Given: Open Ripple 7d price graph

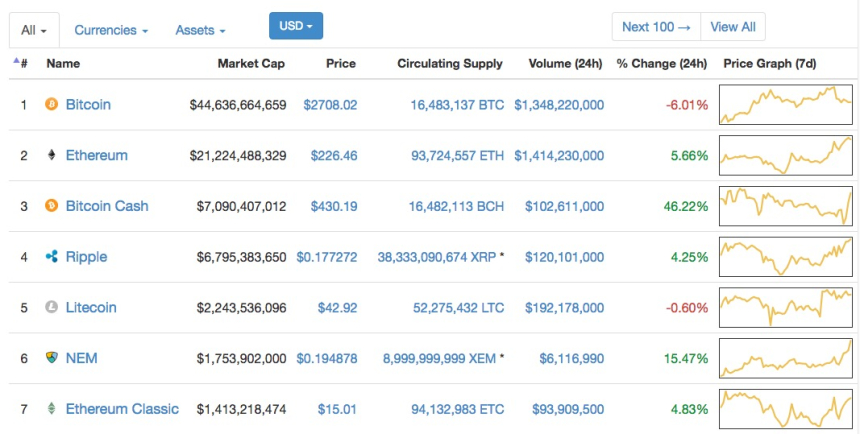Looking at the screenshot, I should pos(786,257).
